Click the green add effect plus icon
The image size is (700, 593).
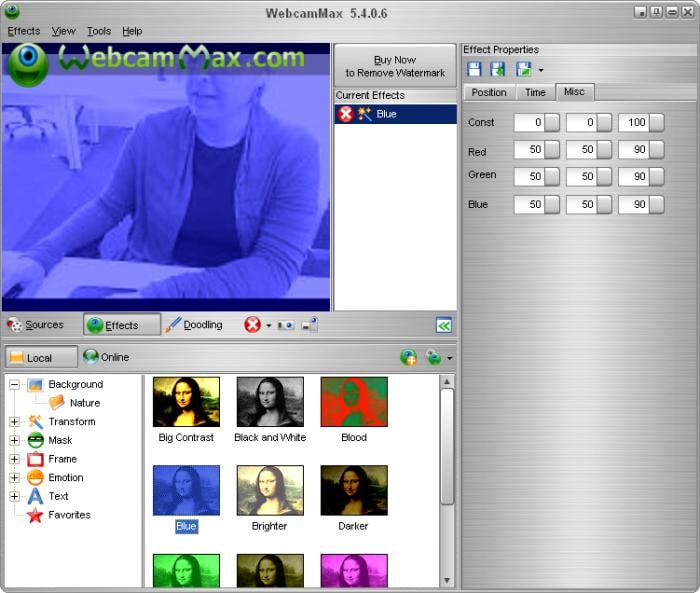(408, 357)
